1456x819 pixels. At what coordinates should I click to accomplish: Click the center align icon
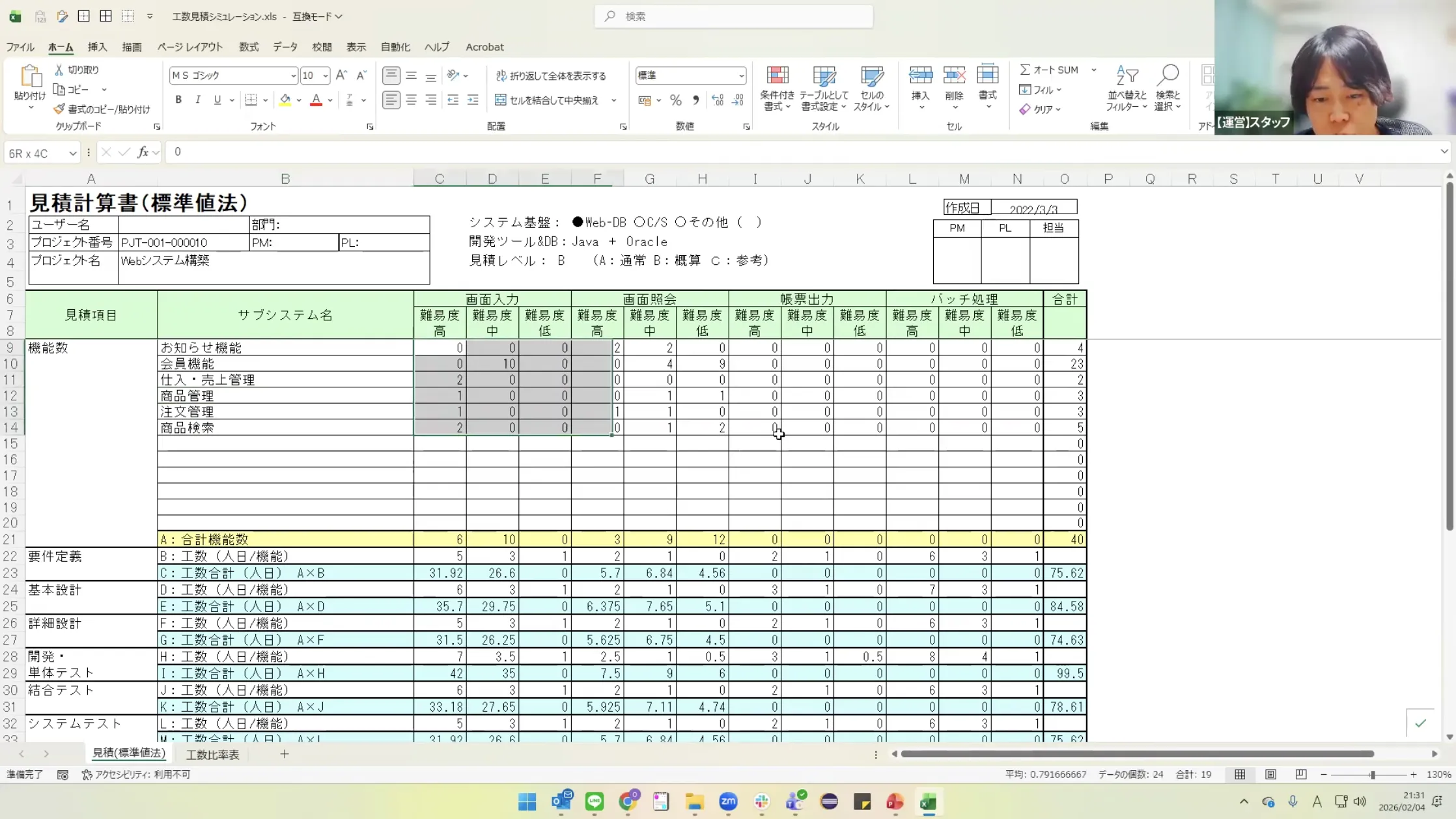pyautogui.click(x=411, y=100)
